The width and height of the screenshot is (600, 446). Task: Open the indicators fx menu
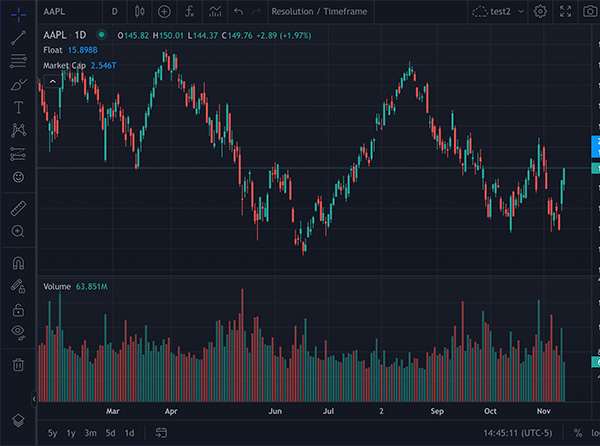pos(190,12)
